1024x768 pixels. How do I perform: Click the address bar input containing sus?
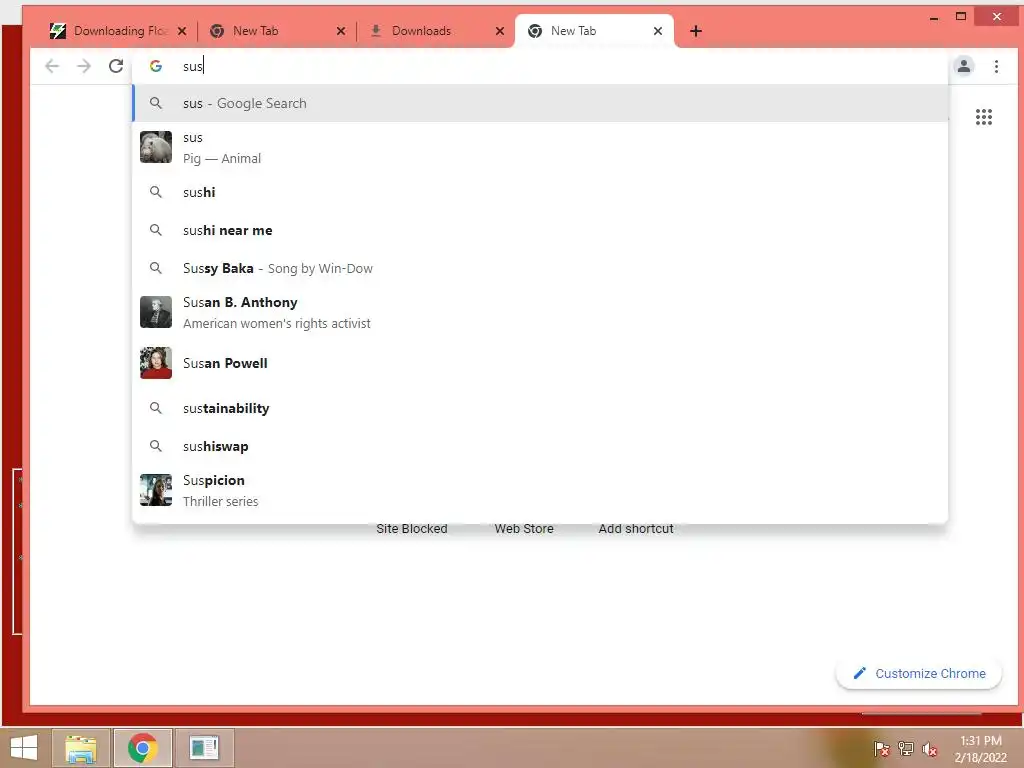(539, 66)
